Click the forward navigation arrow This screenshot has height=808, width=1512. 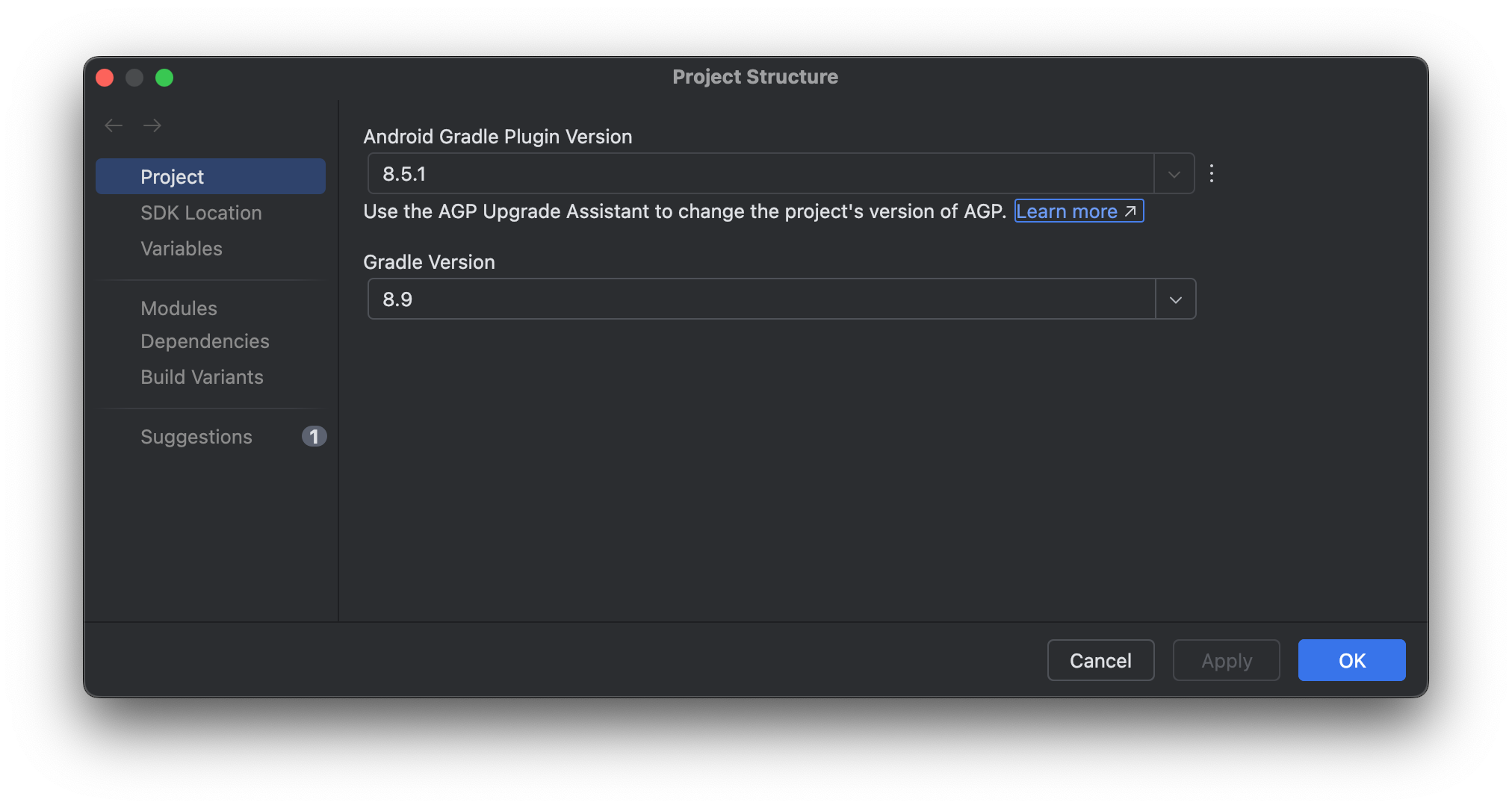pos(152,125)
